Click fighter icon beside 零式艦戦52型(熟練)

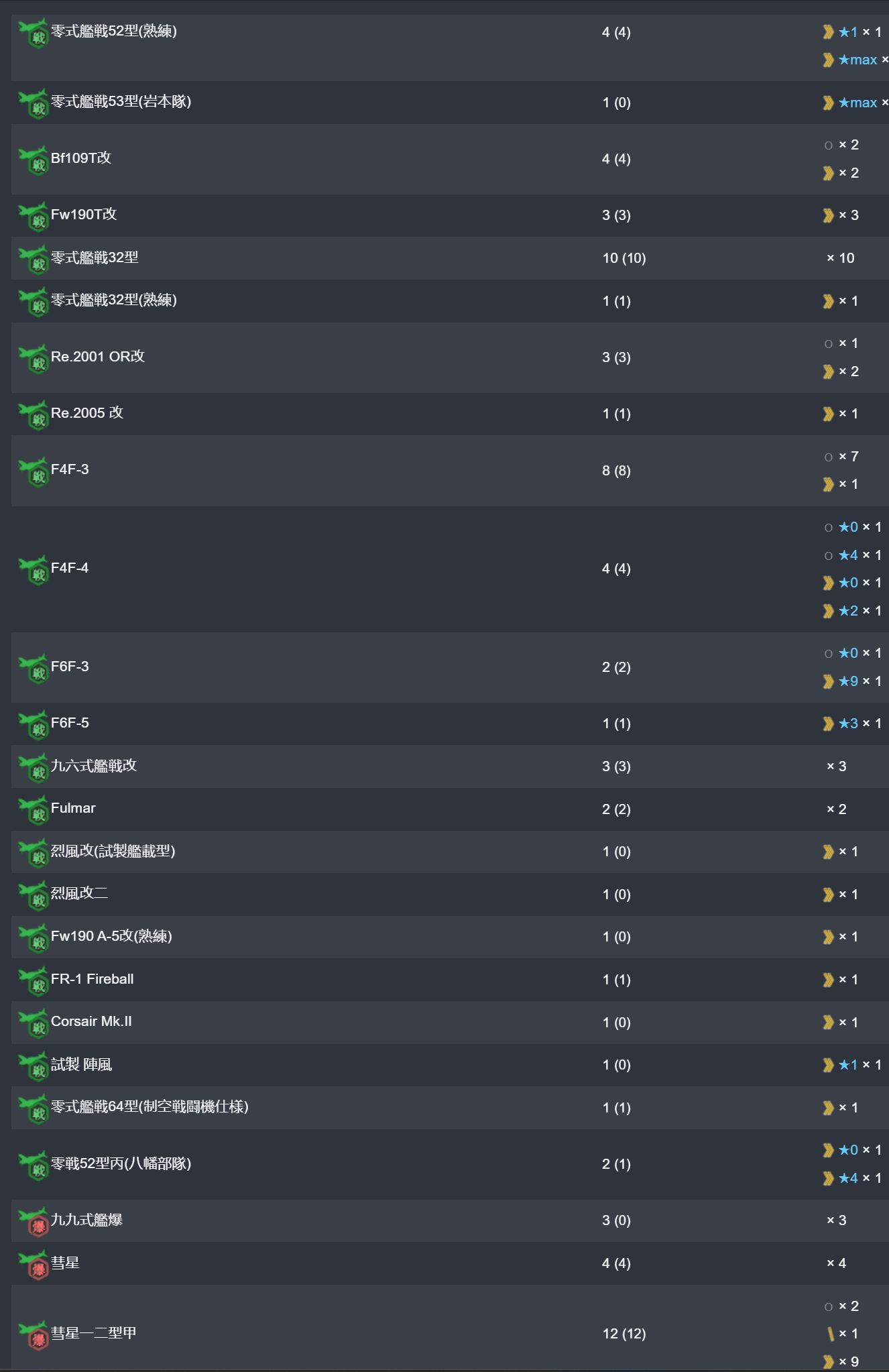click(x=34, y=34)
